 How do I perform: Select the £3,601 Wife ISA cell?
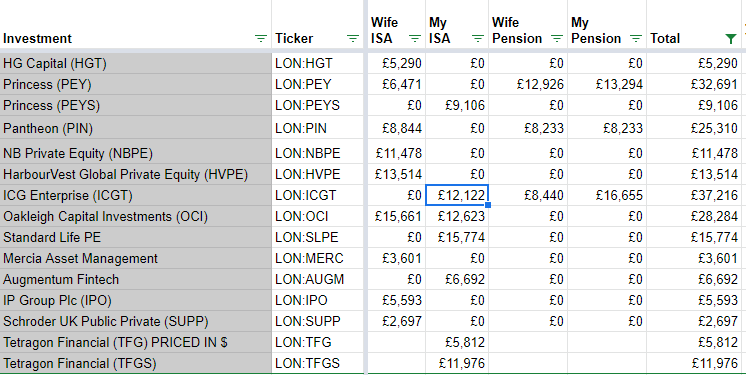pyautogui.click(x=396, y=258)
